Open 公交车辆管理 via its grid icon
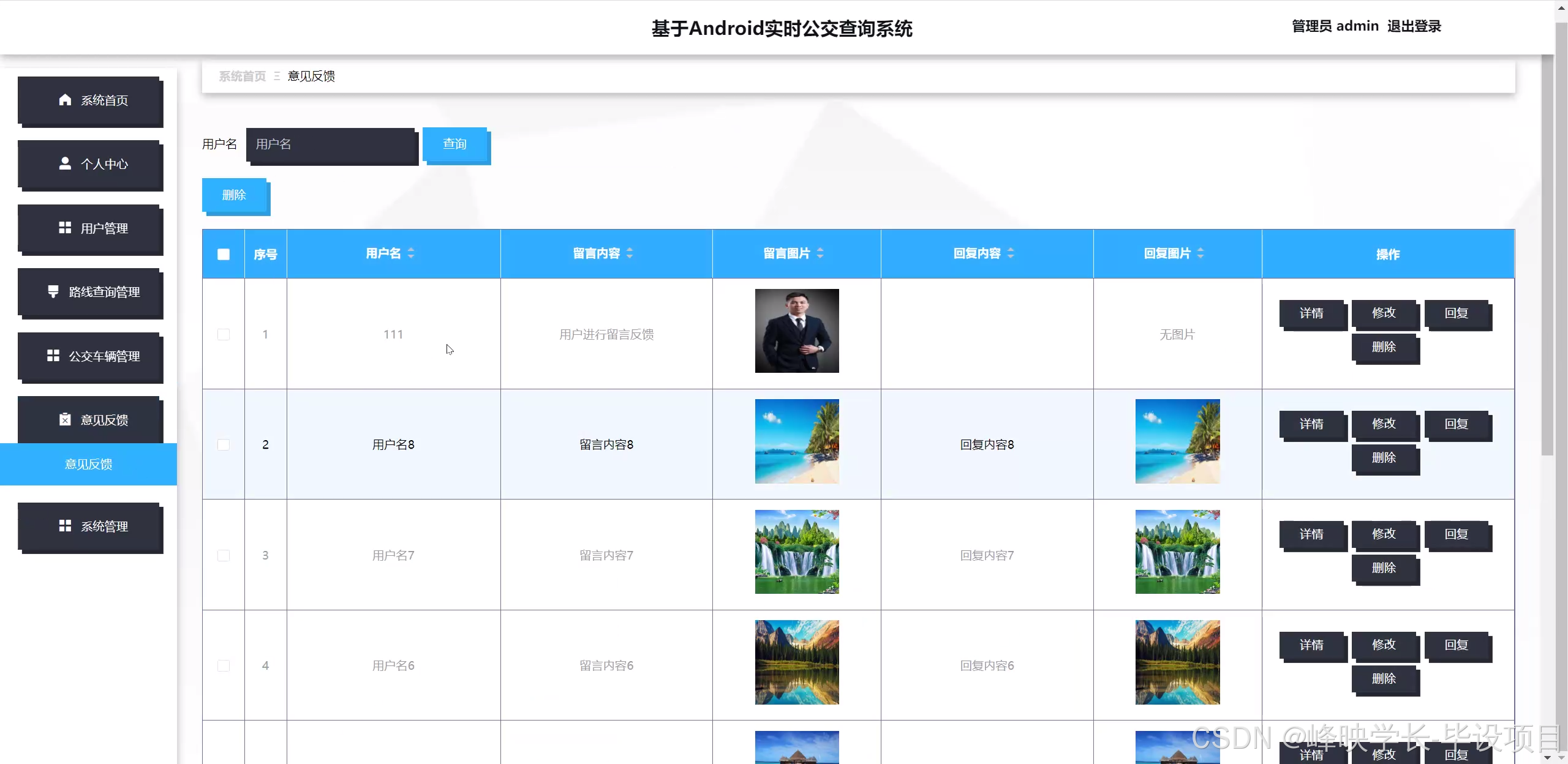Viewport: 1568px width, 764px height. pyautogui.click(x=53, y=356)
